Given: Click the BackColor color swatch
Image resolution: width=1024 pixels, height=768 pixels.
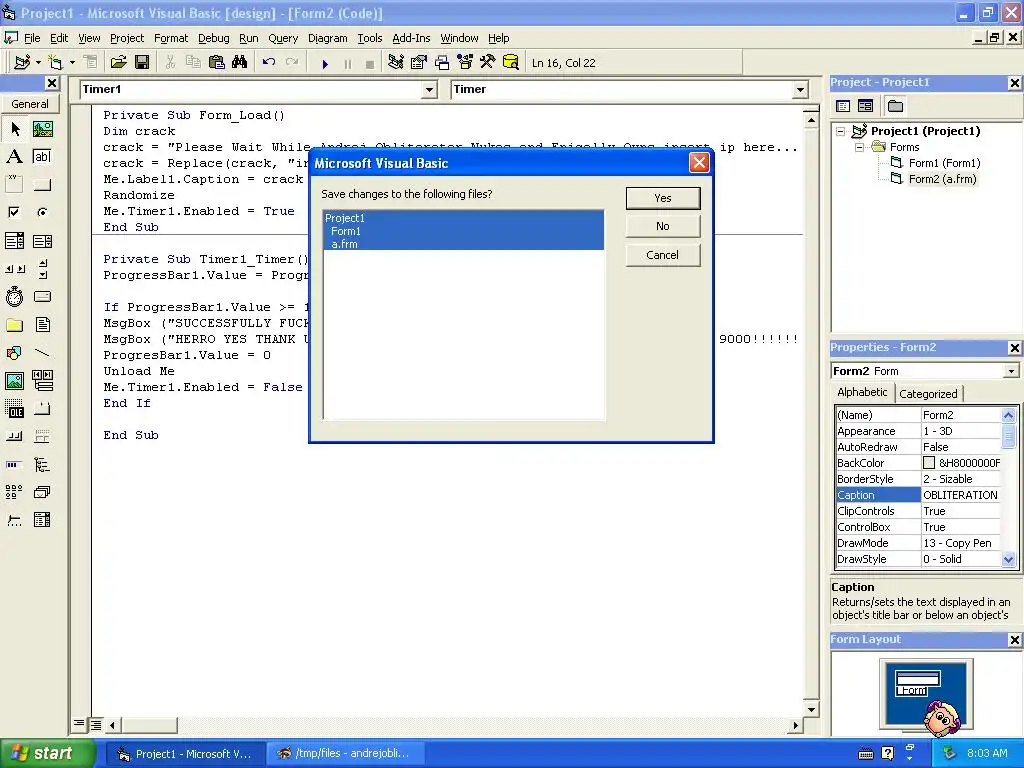Looking at the screenshot, I should 929,463.
